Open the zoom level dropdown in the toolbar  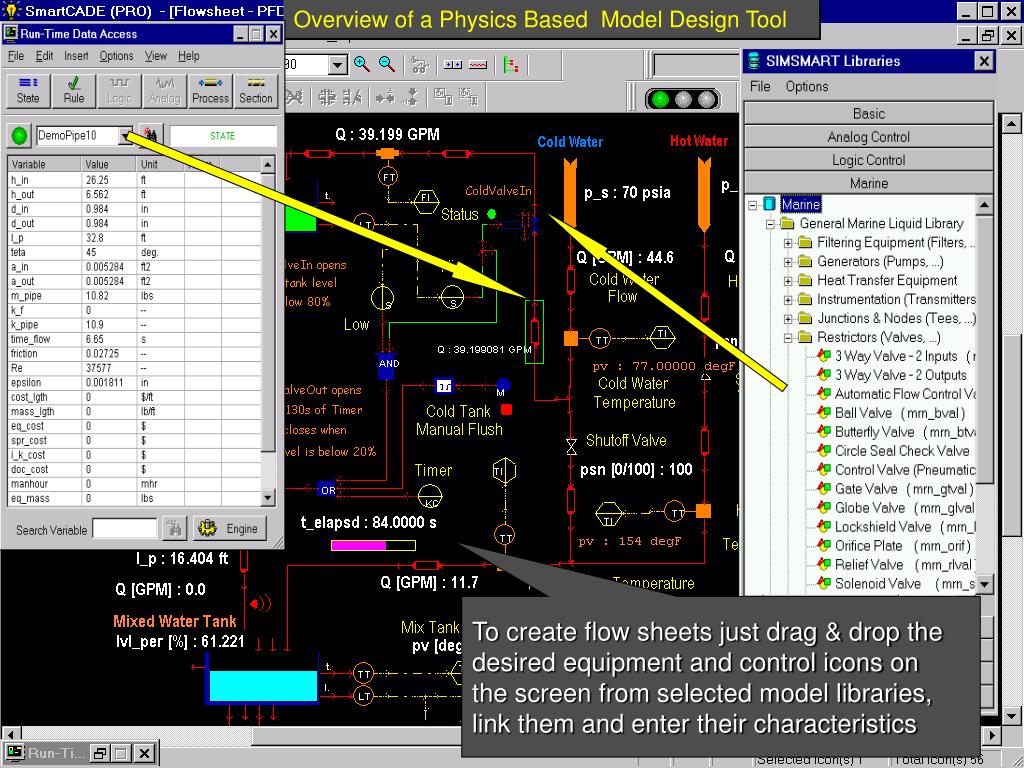[x=338, y=65]
